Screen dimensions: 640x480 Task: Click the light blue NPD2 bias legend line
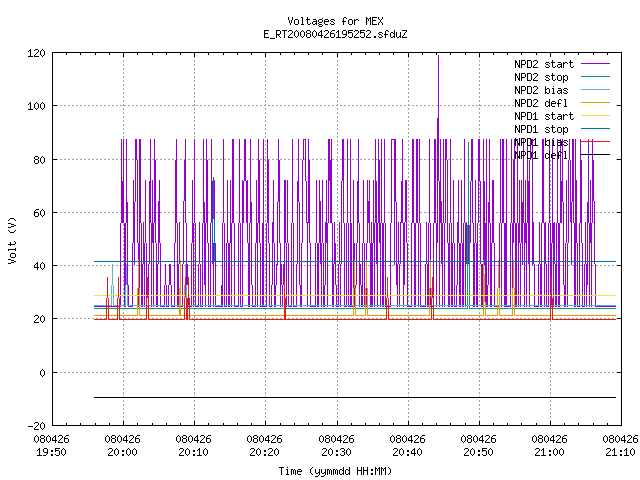coord(596,89)
